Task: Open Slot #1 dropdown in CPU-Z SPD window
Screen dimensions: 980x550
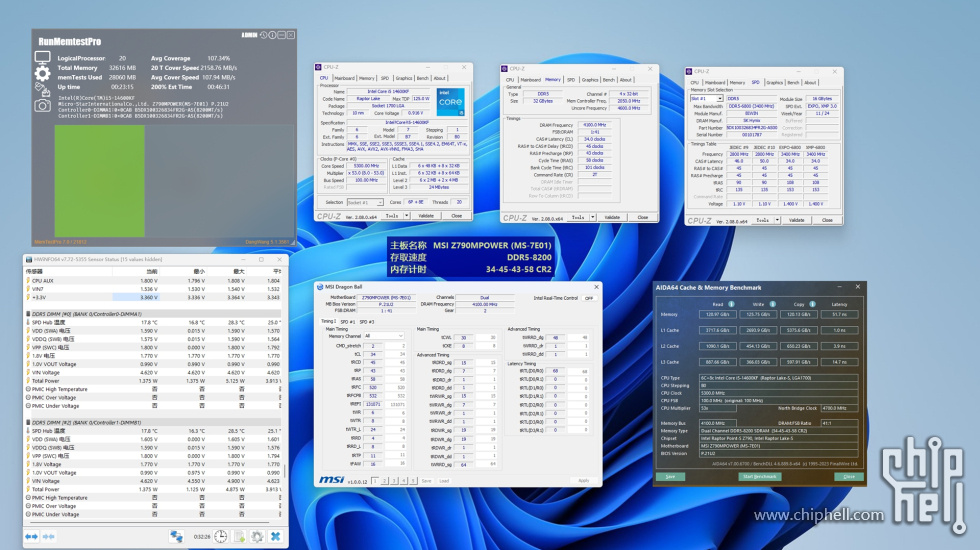Action: (707, 99)
